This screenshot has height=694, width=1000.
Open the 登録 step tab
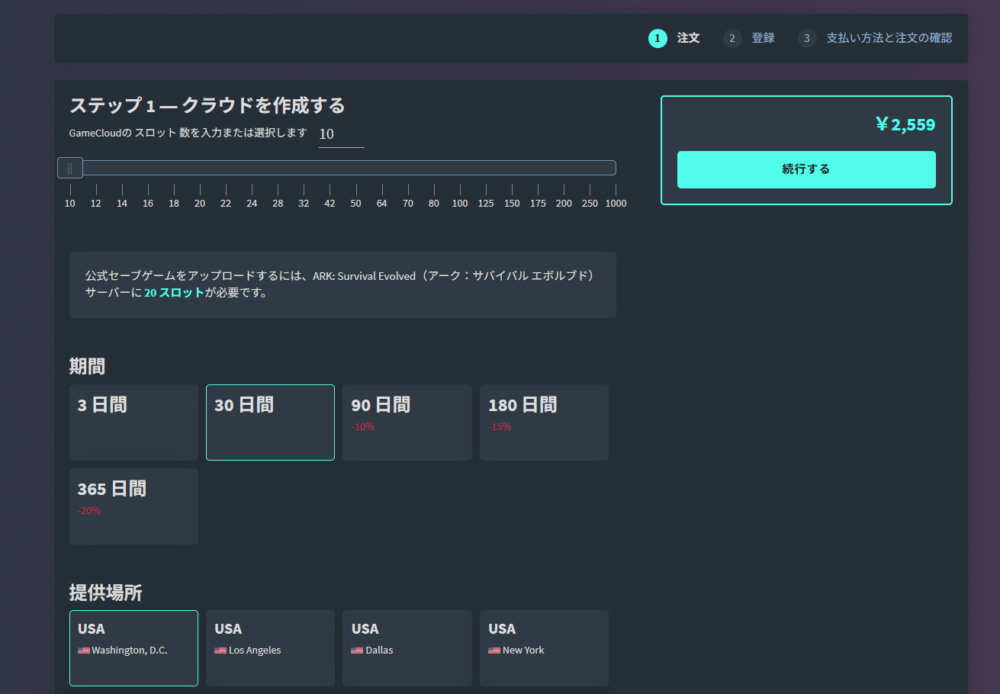coord(763,38)
